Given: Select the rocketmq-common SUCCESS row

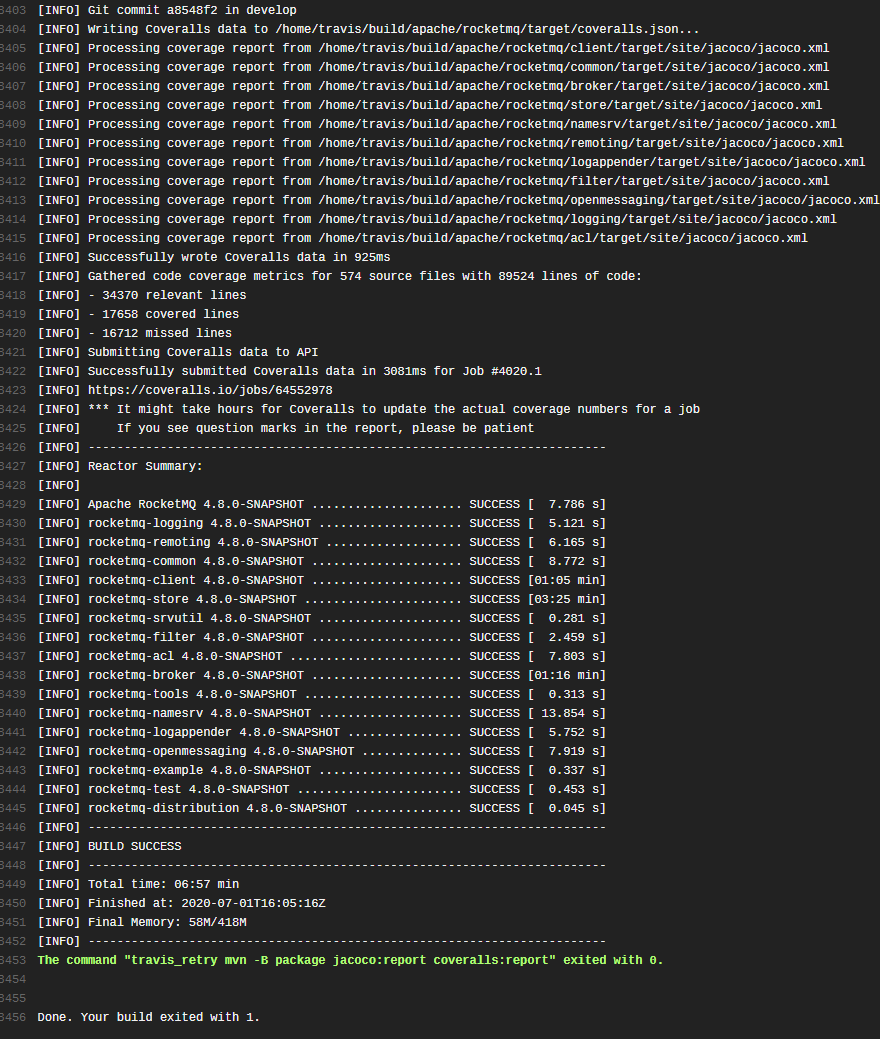Looking at the screenshot, I should pyautogui.click(x=321, y=561).
